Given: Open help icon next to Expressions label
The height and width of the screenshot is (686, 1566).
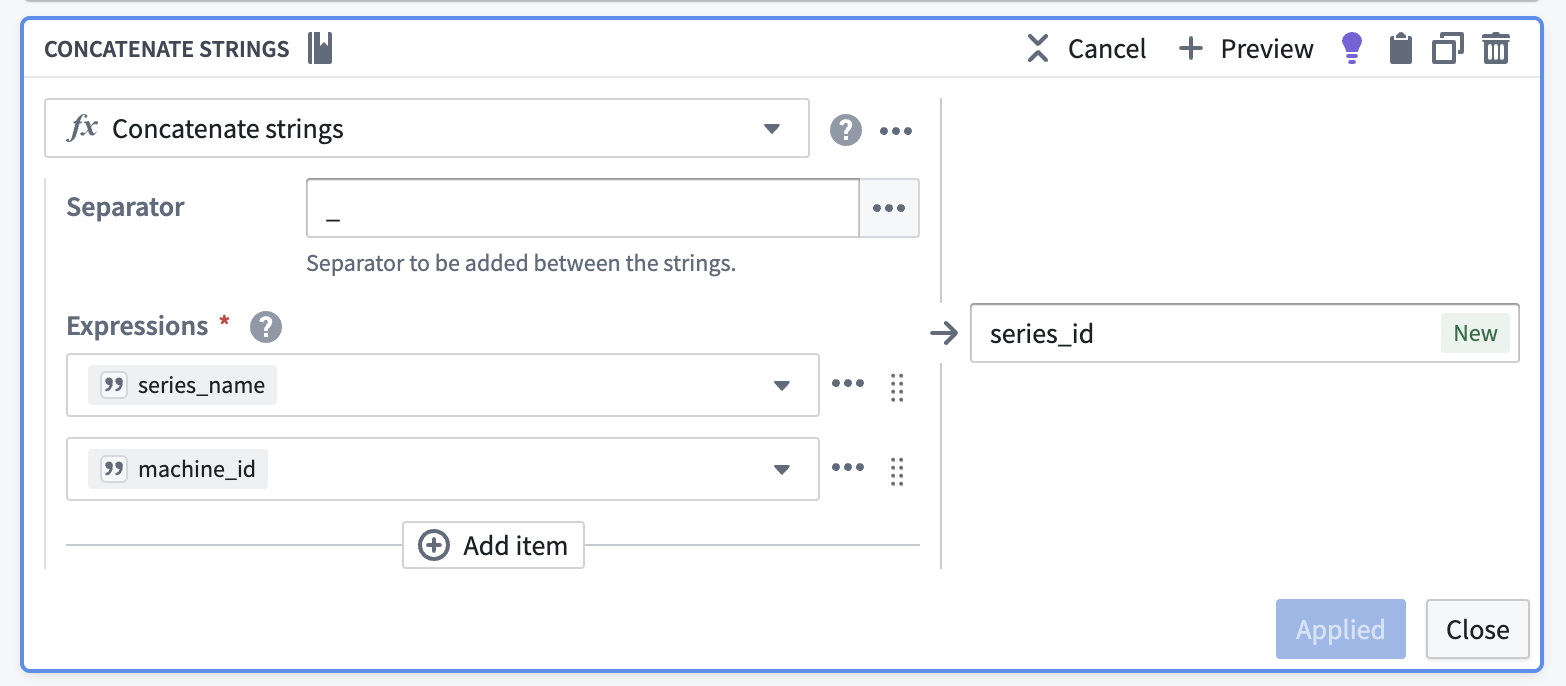Looking at the screenshot, I should pos(265,327).
